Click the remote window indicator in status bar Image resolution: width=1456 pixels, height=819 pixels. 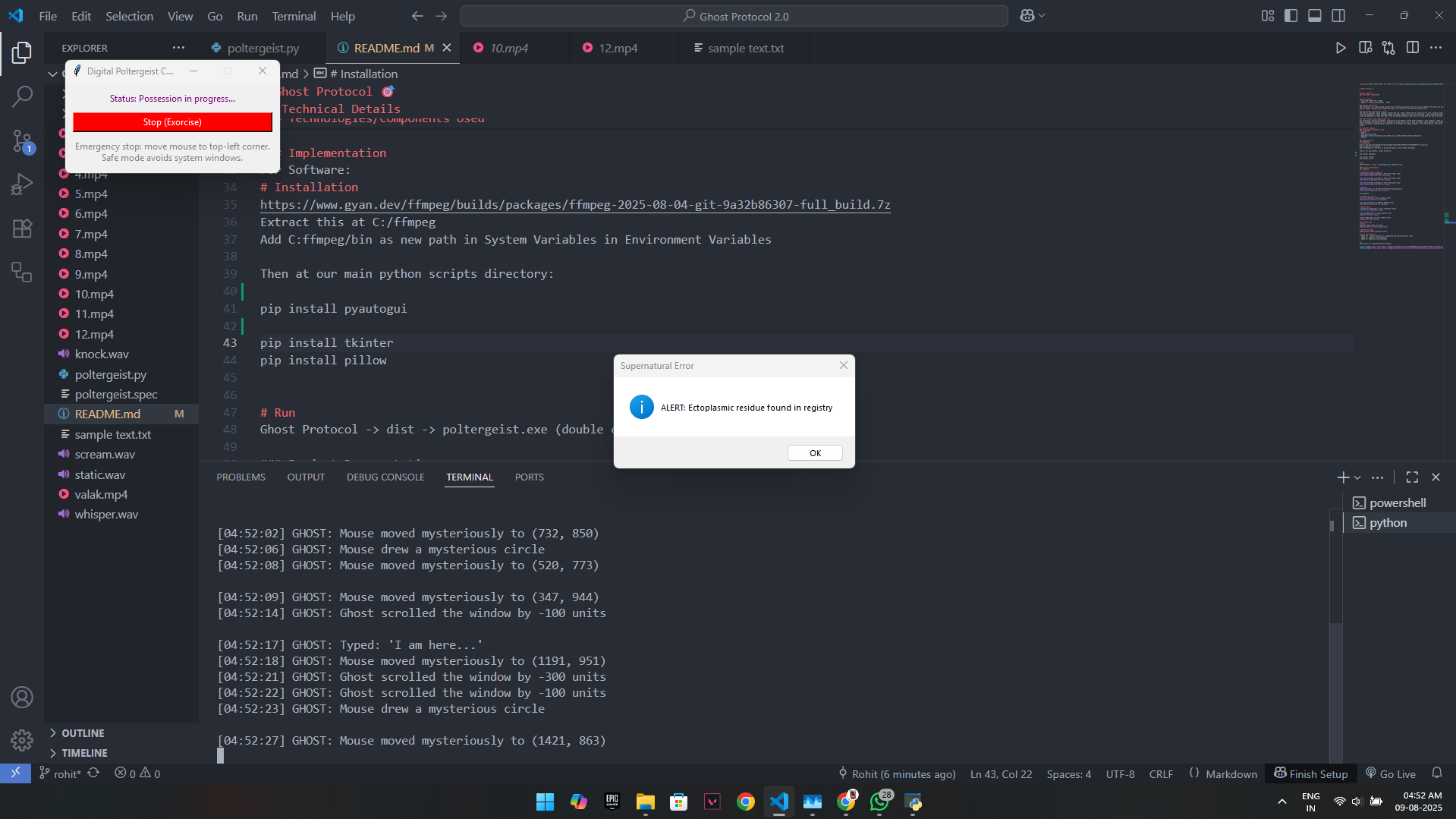point(15,773)
